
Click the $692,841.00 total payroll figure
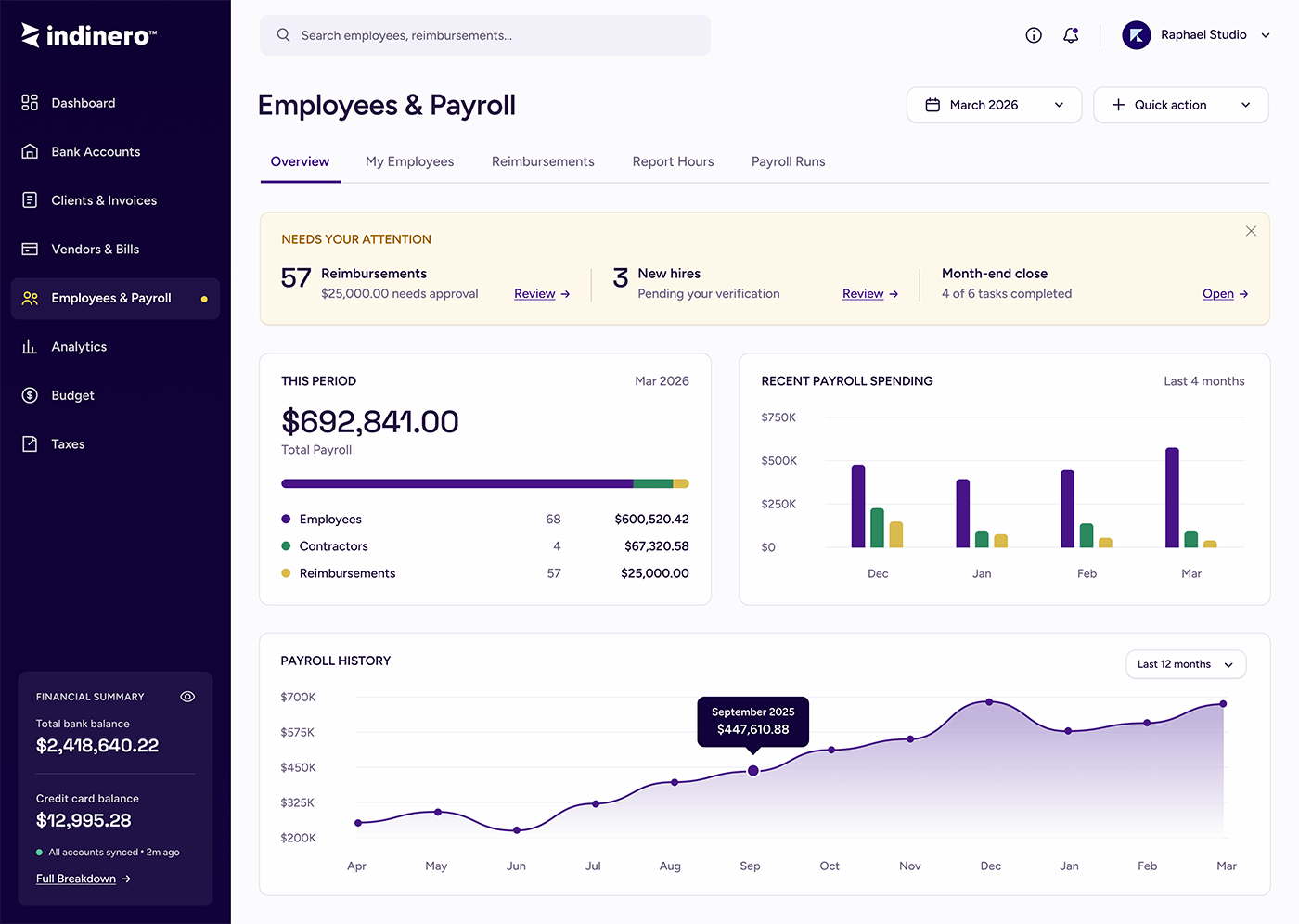370,422
